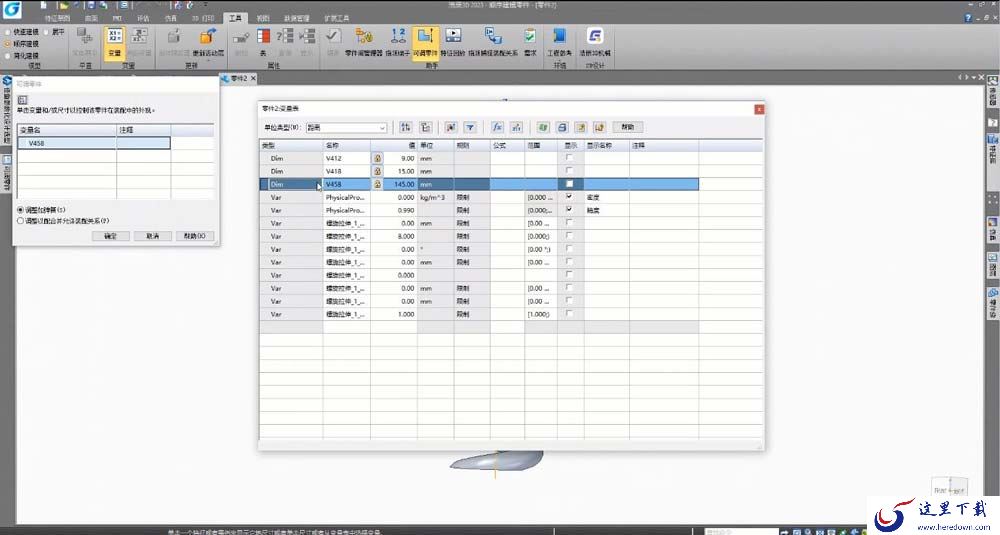The width and height of the screenshot is (1000, 535).
Task: Click the 15.00 value cell
Action: pyautogui.click(x=401, y=171)
